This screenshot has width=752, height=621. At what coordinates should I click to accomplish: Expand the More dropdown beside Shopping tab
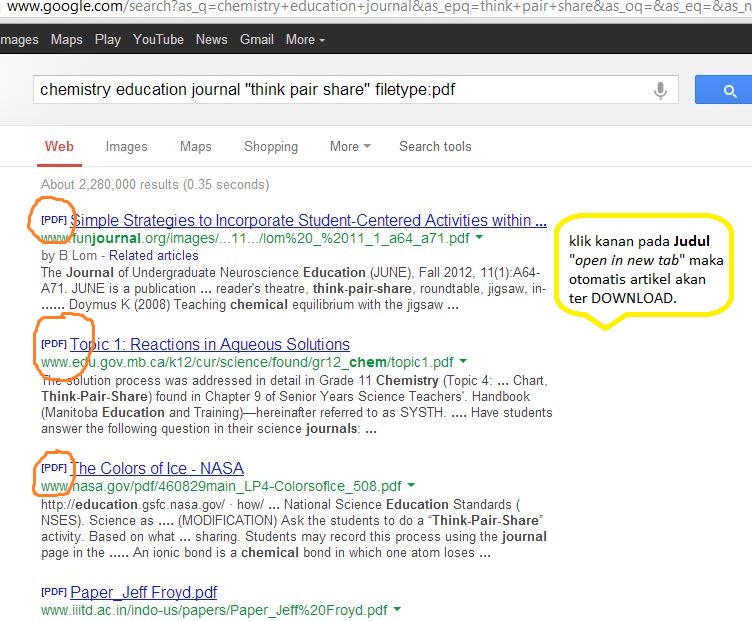coord(350,146)
